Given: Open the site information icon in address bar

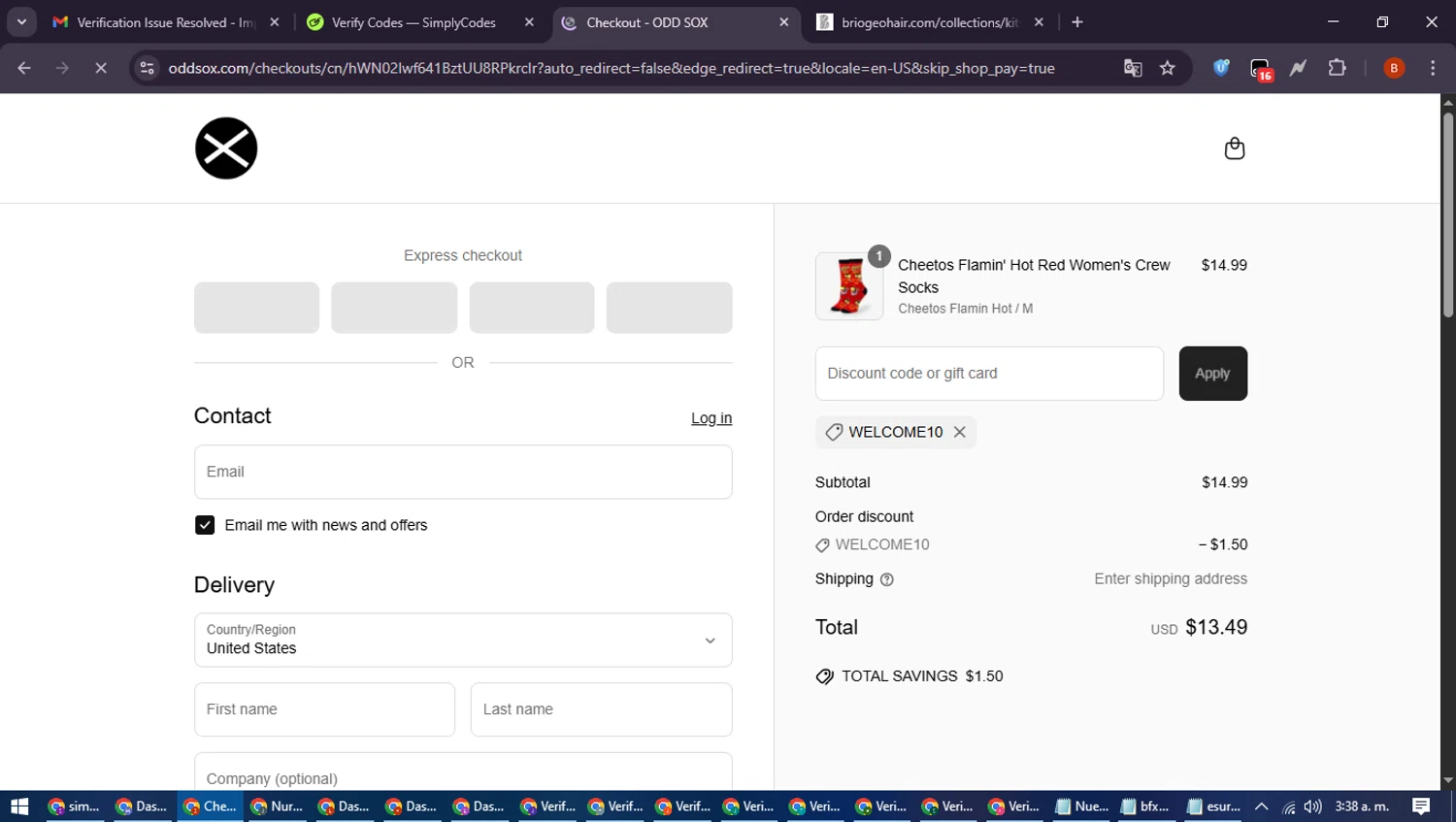Looking at the screenshot, I should tap(147, 68).
